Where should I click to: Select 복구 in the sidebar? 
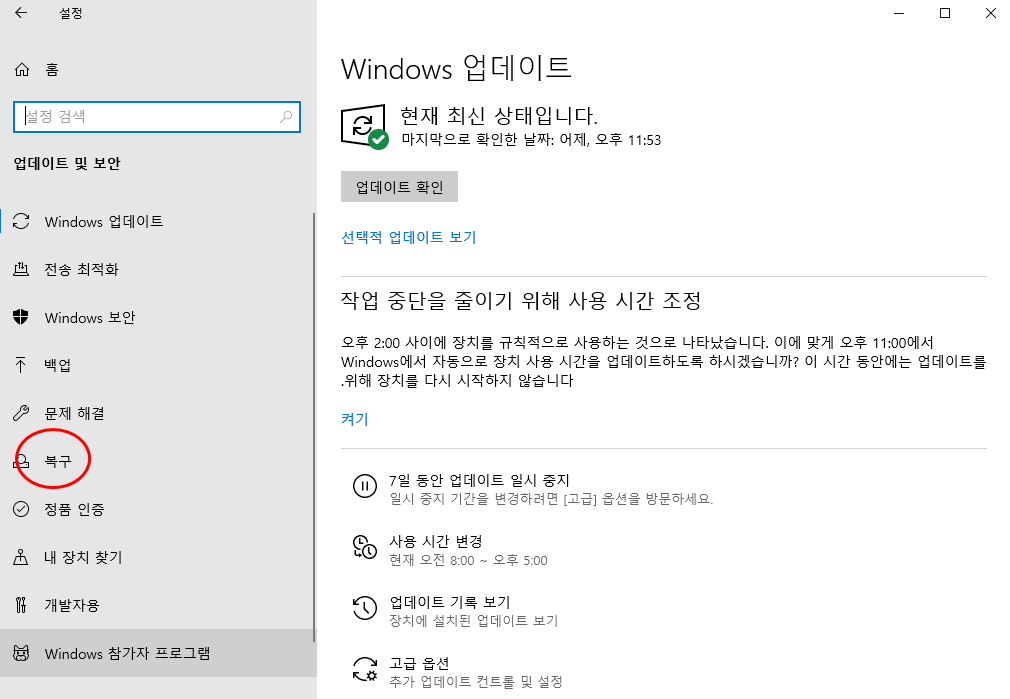pos(157,461)
